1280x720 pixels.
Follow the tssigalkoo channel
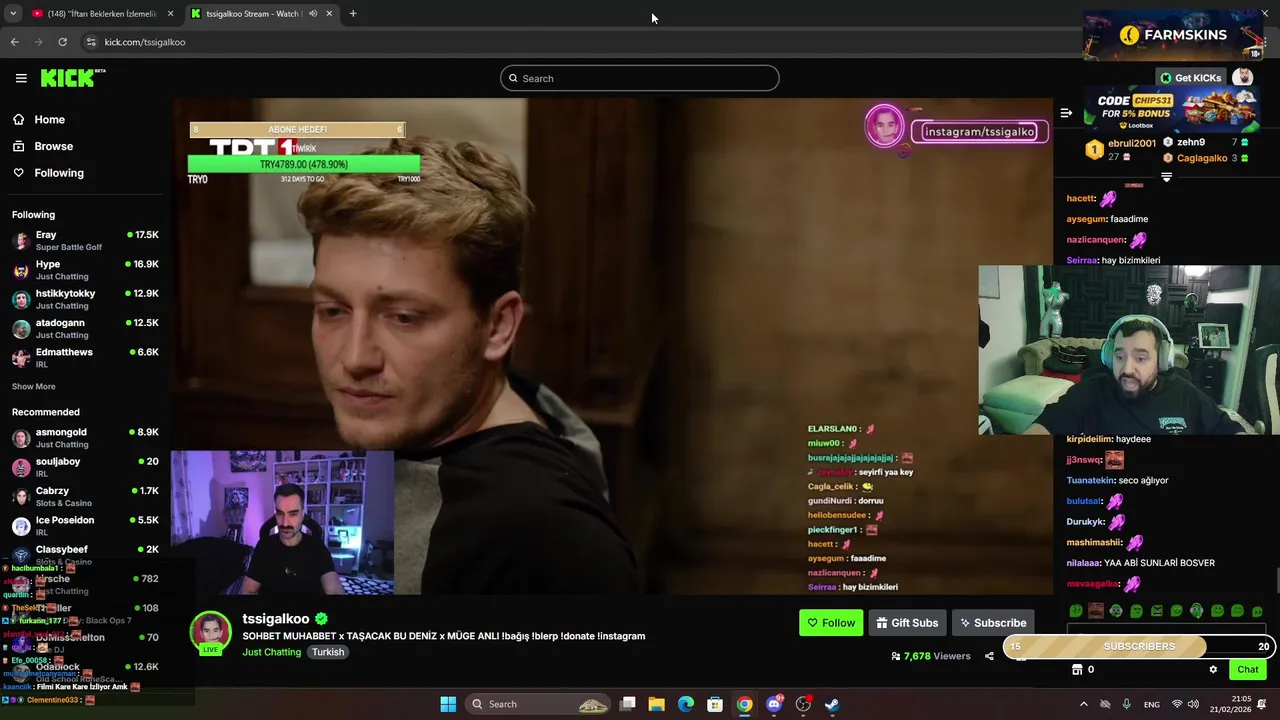pos(831,623)
